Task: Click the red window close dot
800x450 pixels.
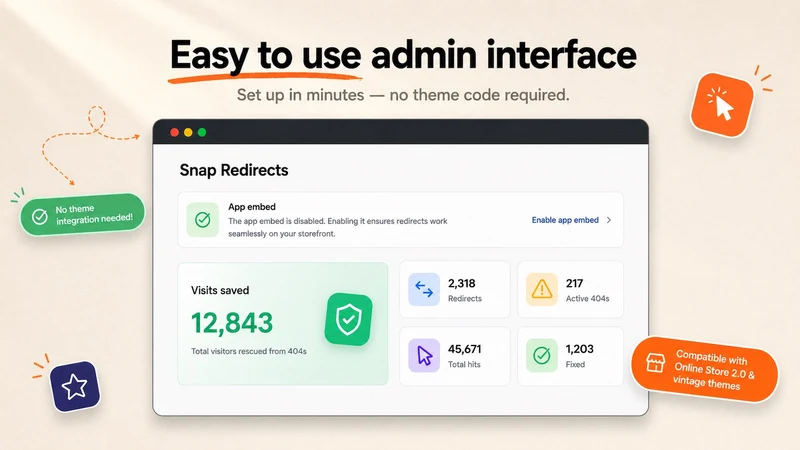Action: (x=174, y=133)
